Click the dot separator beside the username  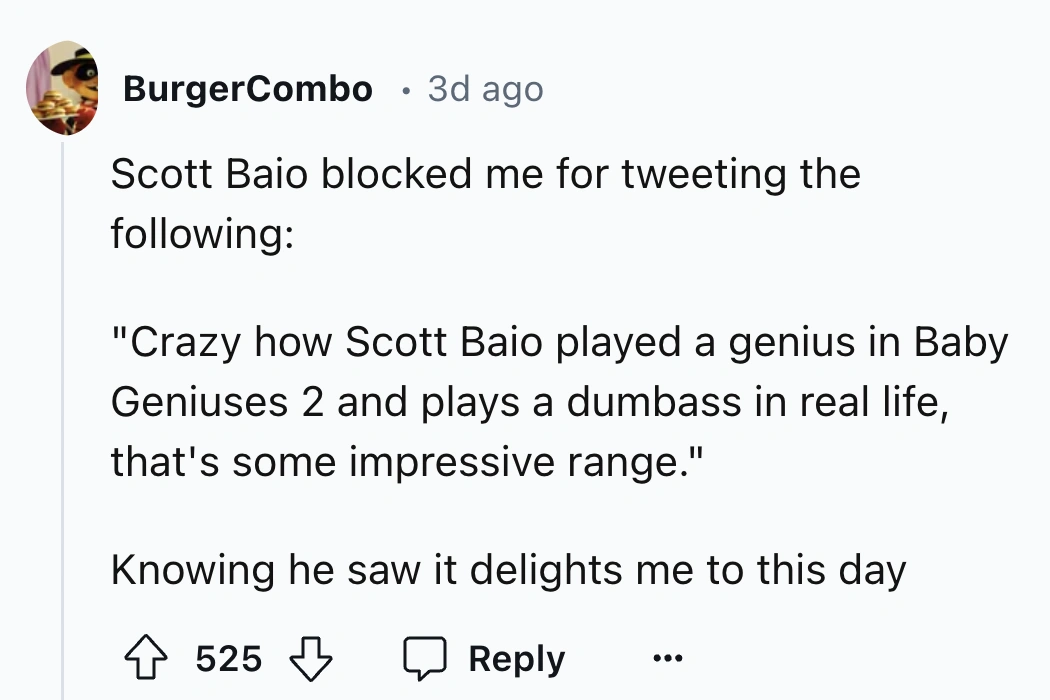point(402,90)
